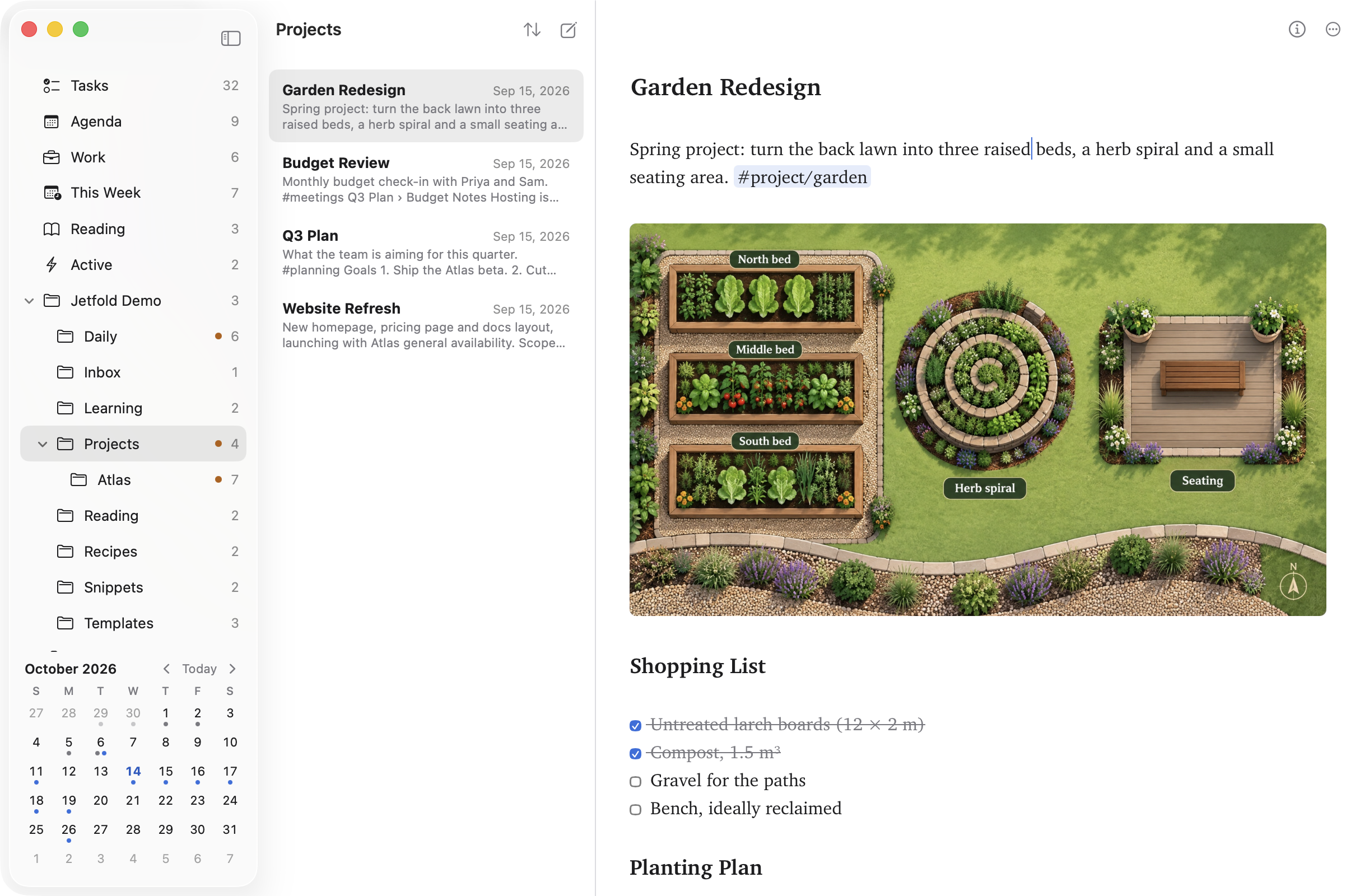Create a new note with compose icon
Viewport: 1360px width, 896px height.
tap(569, 30)
